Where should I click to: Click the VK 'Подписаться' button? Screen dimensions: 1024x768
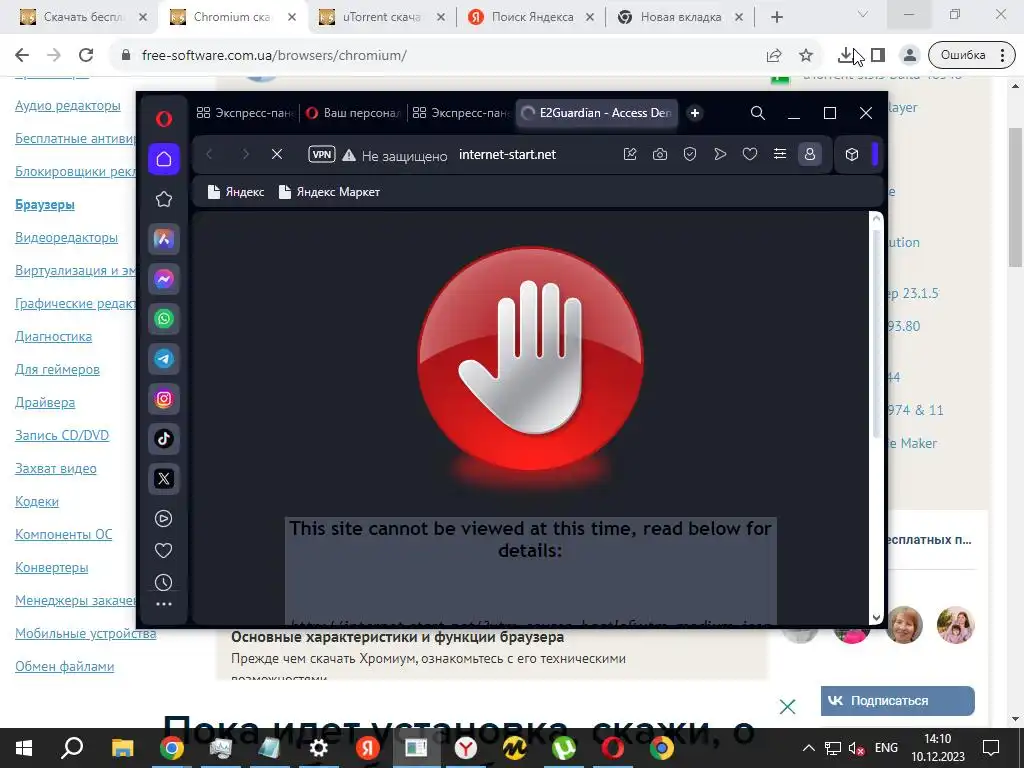point(897,700)
